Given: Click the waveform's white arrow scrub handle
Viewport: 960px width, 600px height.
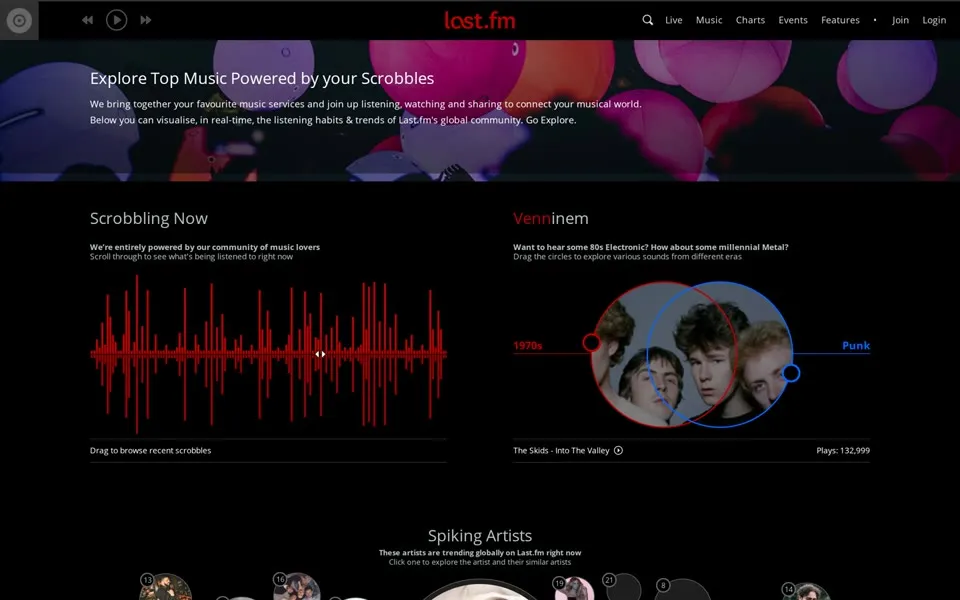Looking at the screenshot, I should (320, 354).
